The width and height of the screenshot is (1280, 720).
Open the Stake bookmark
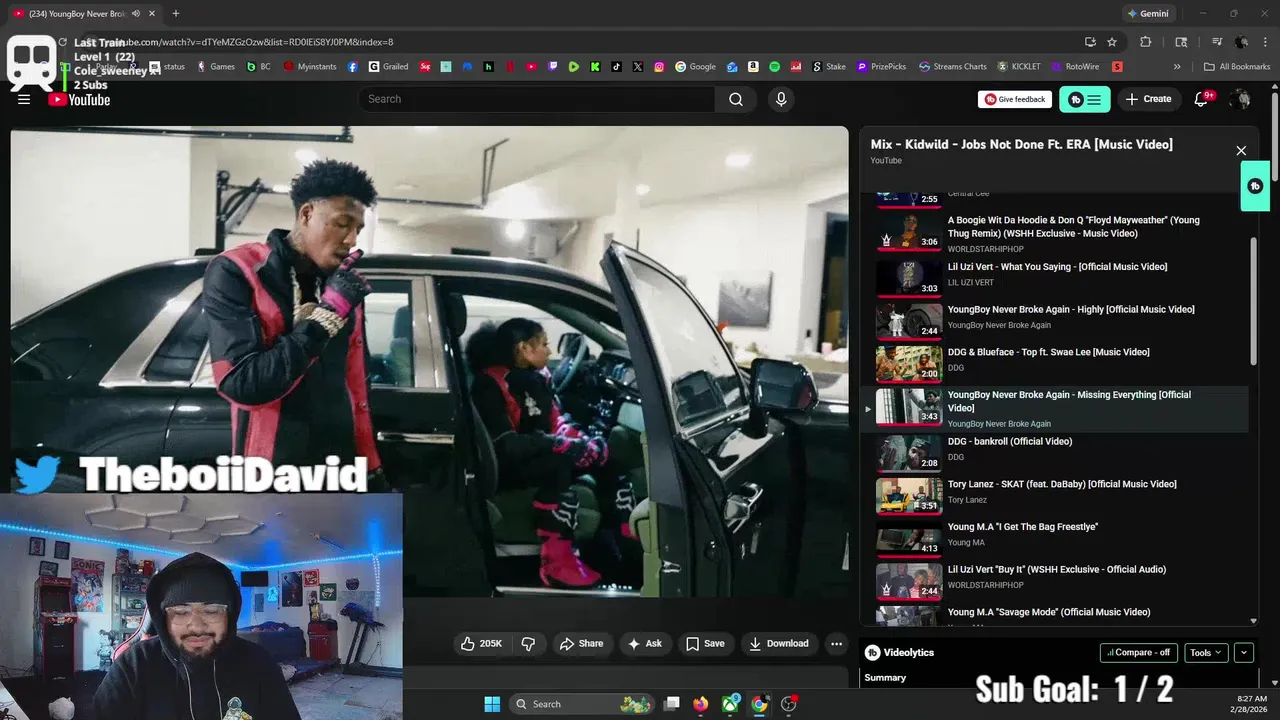[829, 67]
